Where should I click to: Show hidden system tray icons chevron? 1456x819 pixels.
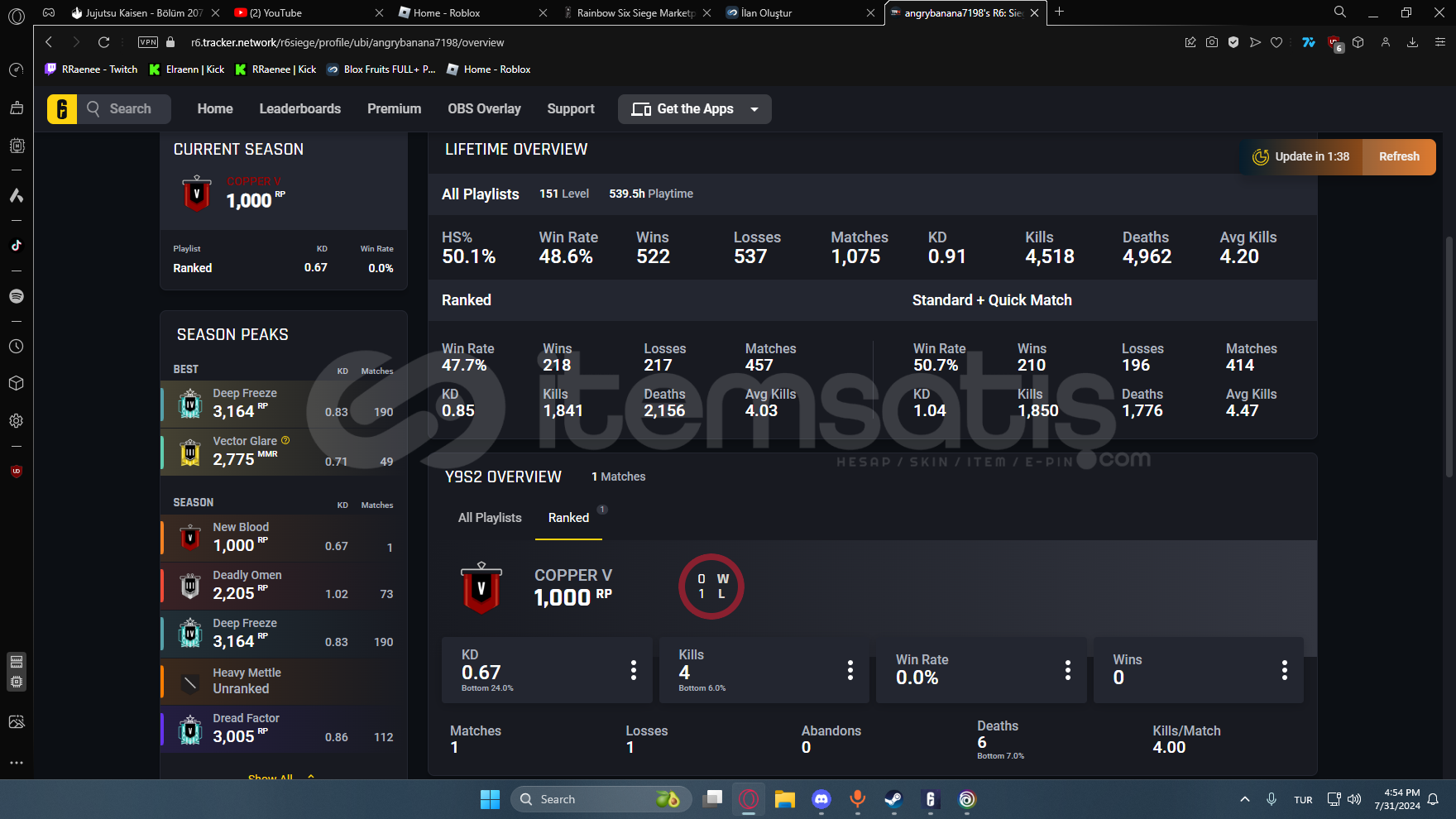(1245, 799)
